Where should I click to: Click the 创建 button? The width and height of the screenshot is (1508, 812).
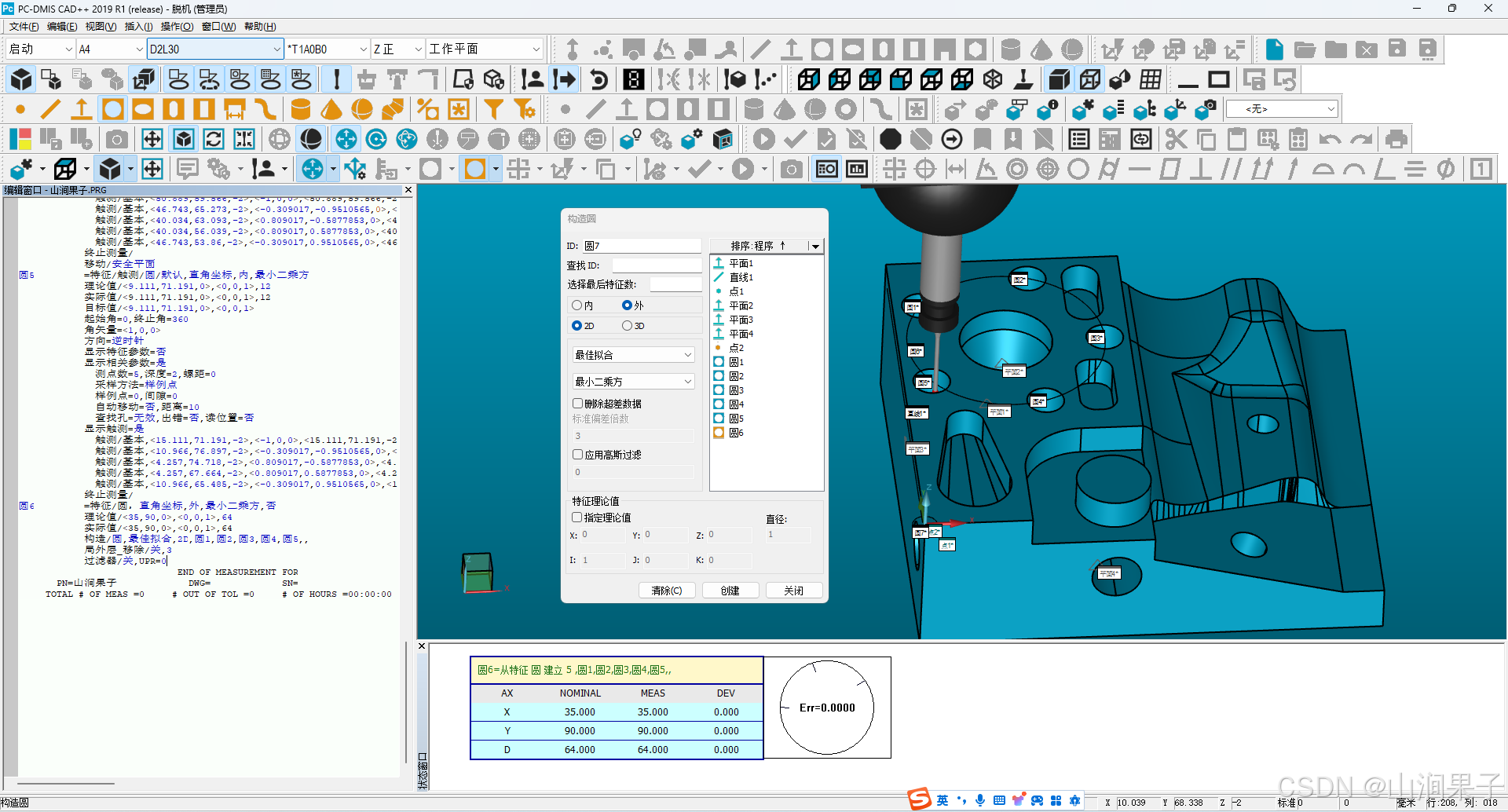point(730,591)
